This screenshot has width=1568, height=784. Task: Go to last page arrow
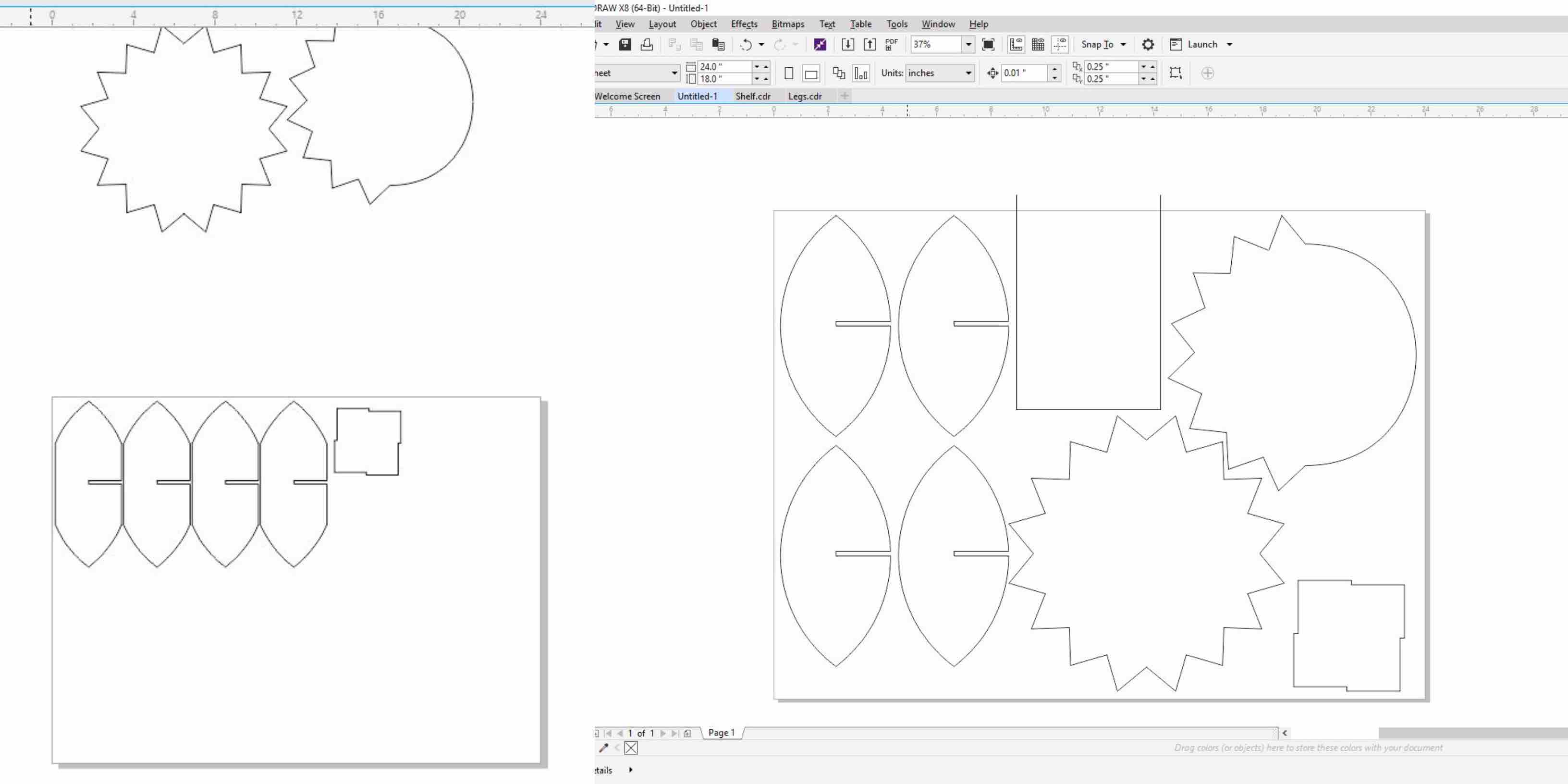[x=674, y=734]
